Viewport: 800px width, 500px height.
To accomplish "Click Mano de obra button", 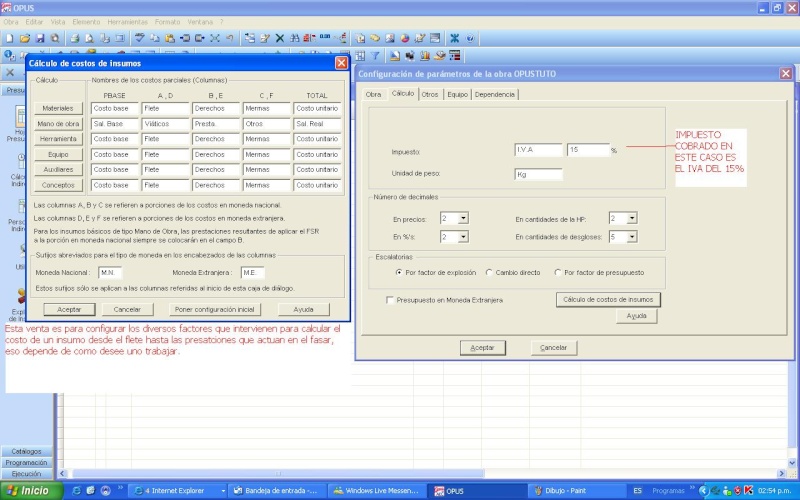I will pyautogui.click(x=58, y=123).
